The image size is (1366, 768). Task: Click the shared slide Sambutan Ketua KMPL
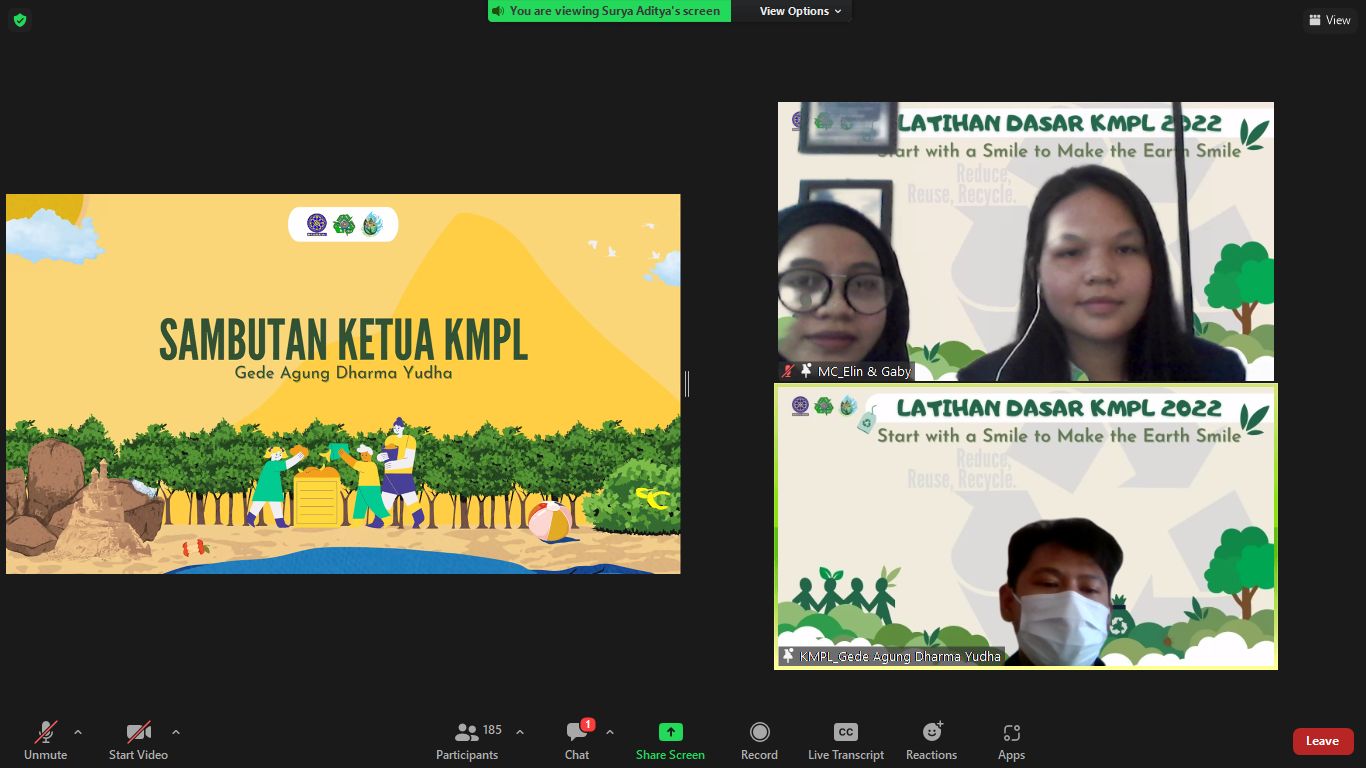click(343, 384)
